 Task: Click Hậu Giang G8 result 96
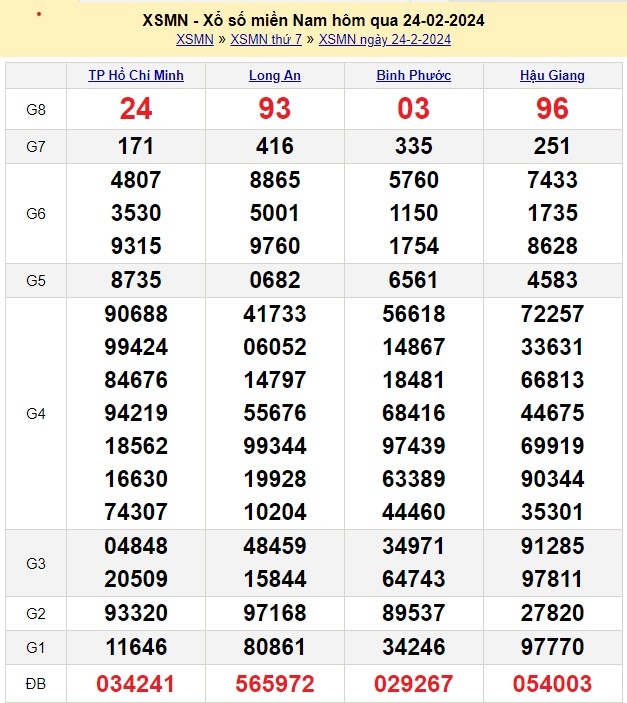[552, 108]
